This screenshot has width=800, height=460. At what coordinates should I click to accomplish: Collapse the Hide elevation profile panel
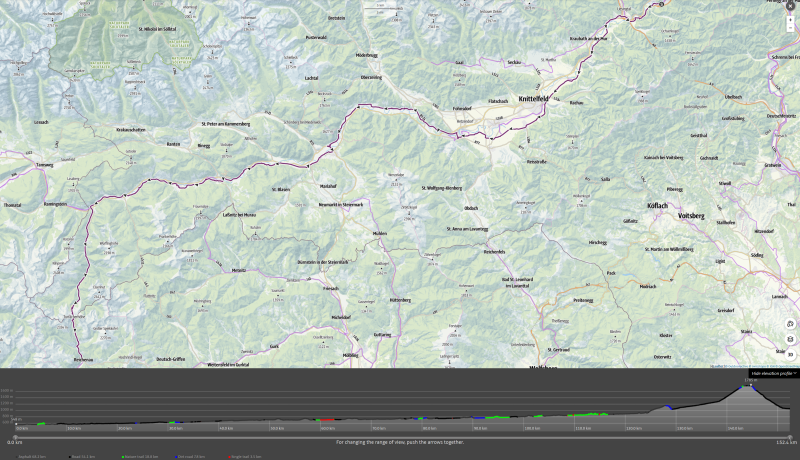[x=773, y=373]
